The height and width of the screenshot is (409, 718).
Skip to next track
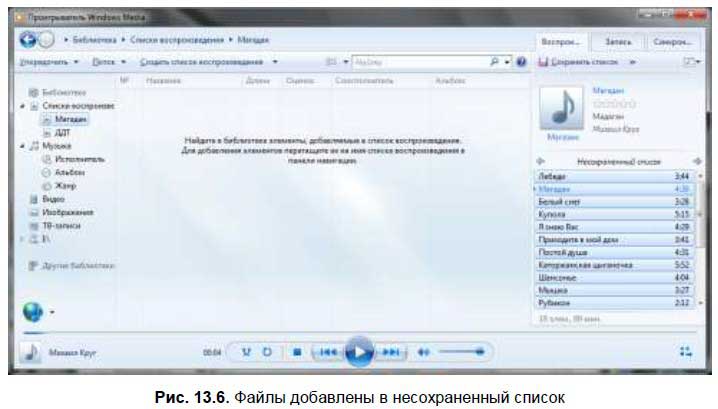point(391,352)
